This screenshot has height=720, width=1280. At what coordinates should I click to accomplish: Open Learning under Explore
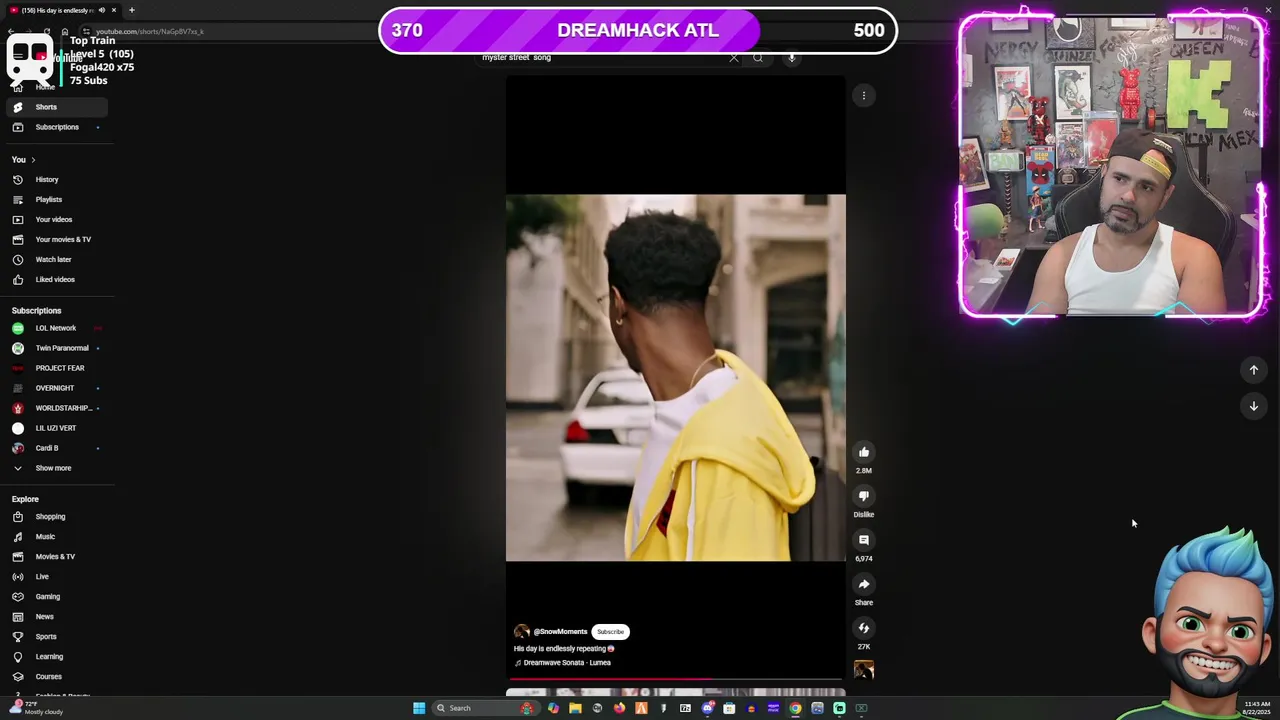(58, 657)
